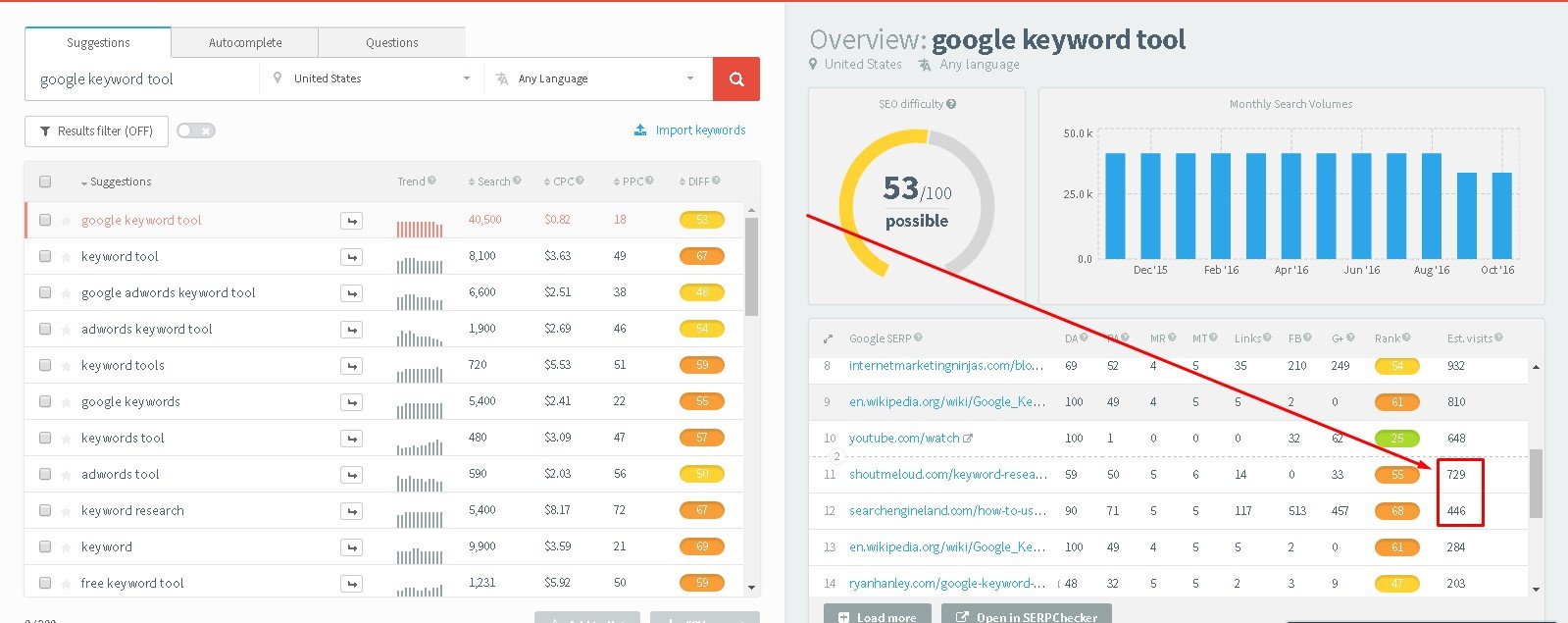Open the internetmarketingninjas.com result link
Viewport: 1568px width, 623px height.
coord(946,366)
